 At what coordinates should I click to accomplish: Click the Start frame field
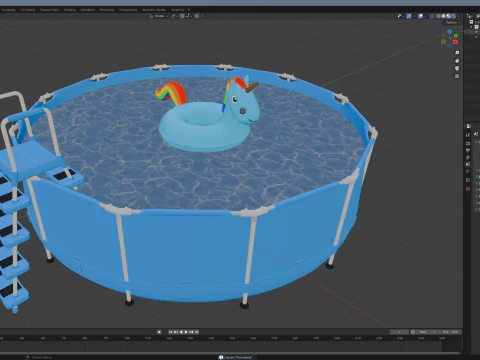tap(427, 332)
